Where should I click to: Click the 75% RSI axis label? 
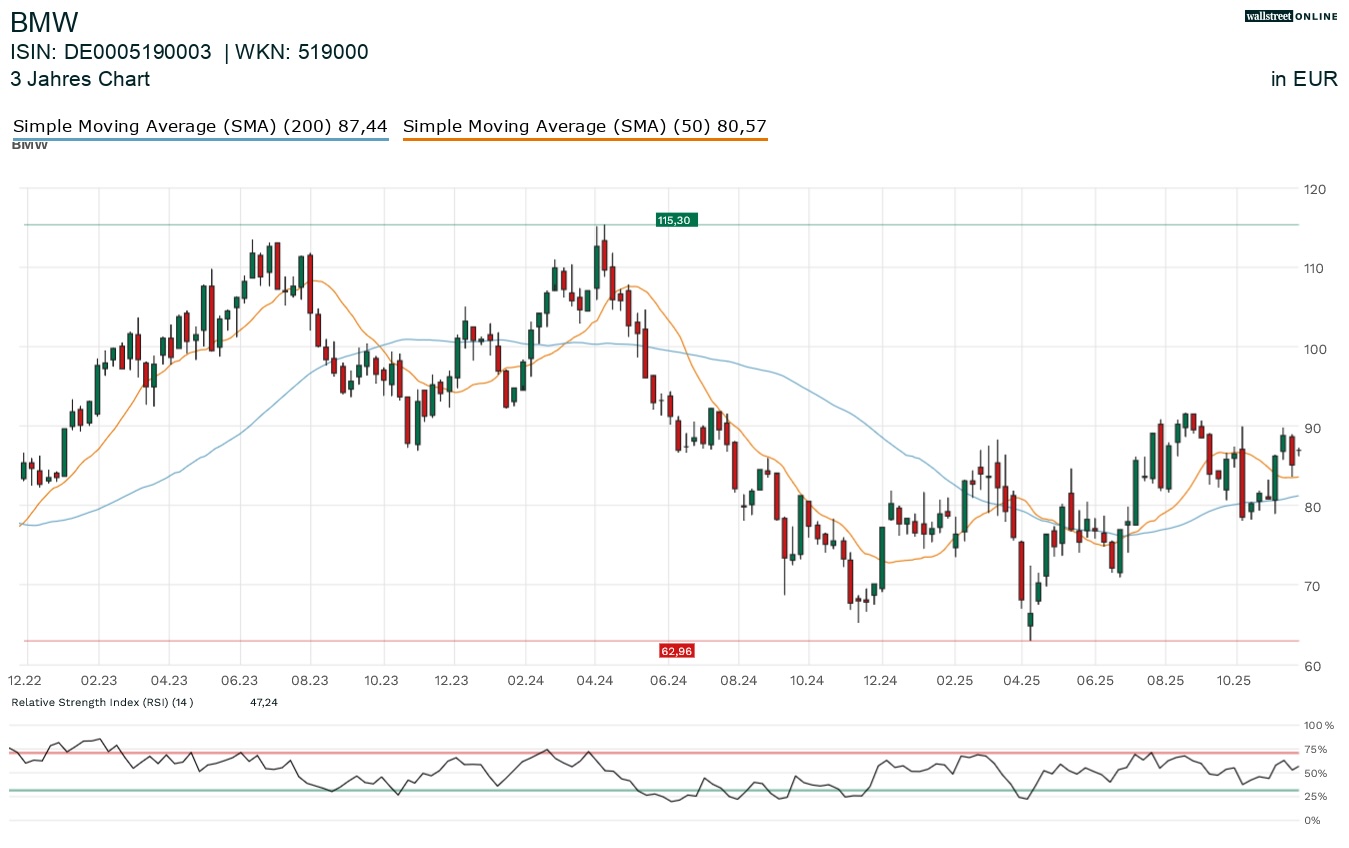click(1315, 749)
